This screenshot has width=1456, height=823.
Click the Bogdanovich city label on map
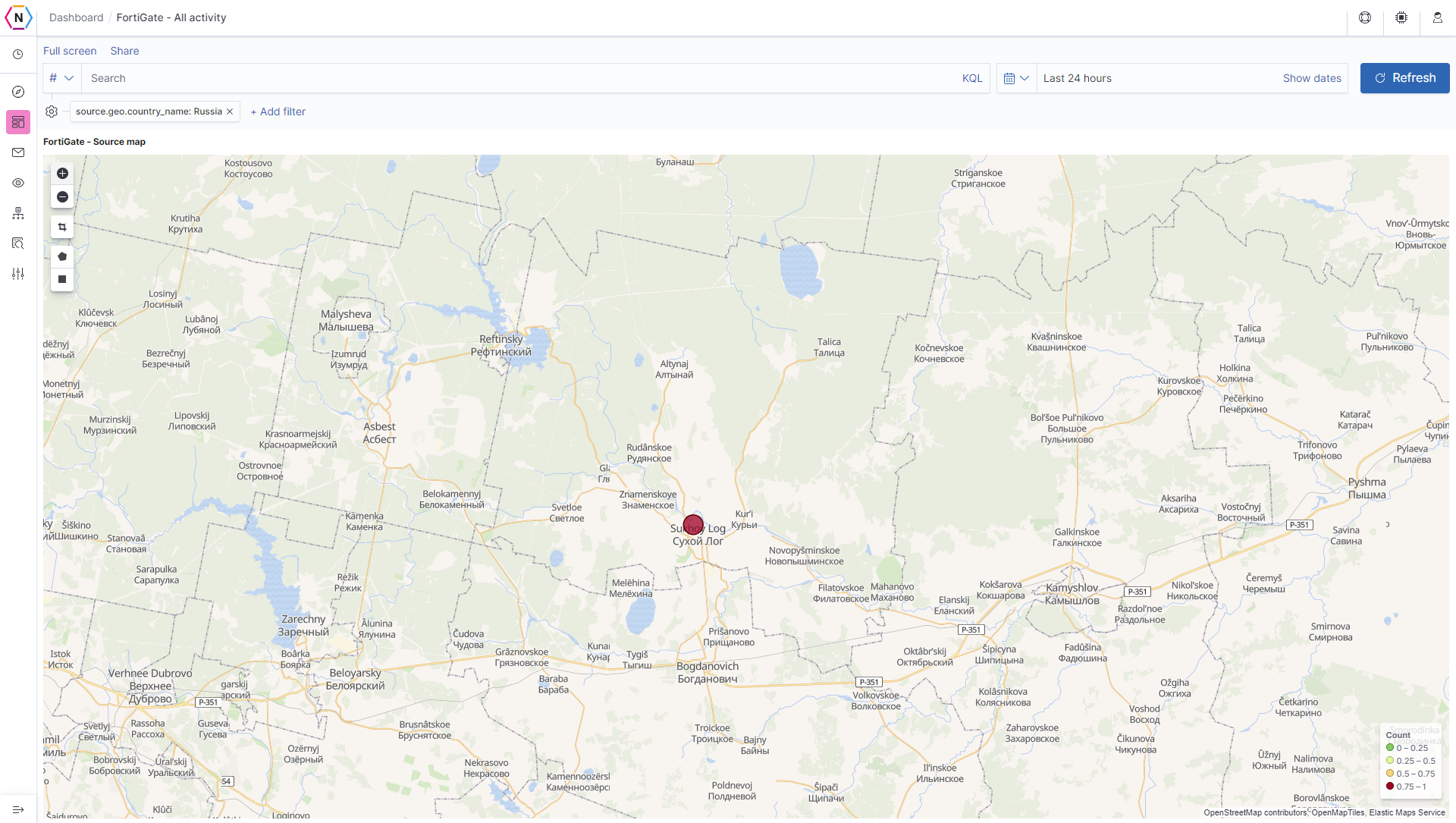click(708, 672)
